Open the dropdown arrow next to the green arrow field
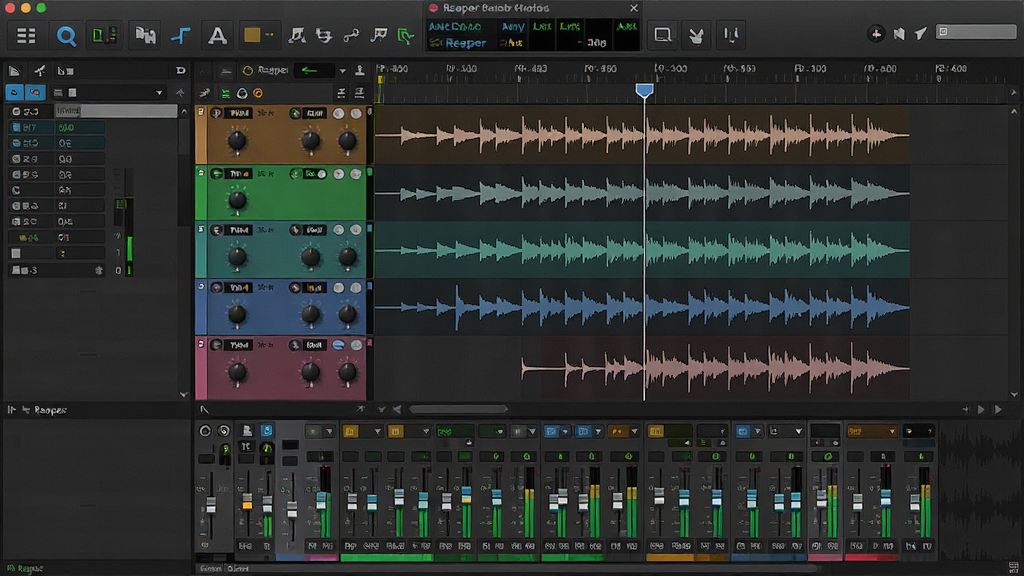 (342, 71)
